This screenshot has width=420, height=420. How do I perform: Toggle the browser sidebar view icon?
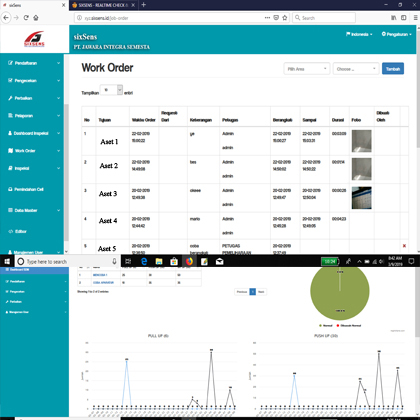404,18
